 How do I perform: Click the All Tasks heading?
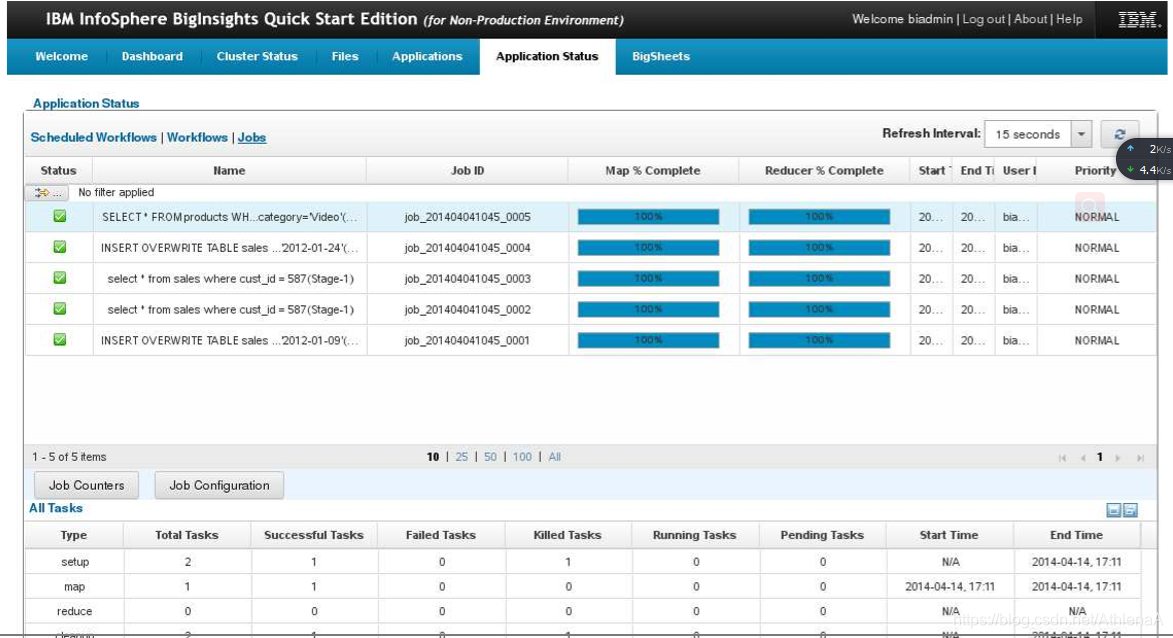click(56, 509)
